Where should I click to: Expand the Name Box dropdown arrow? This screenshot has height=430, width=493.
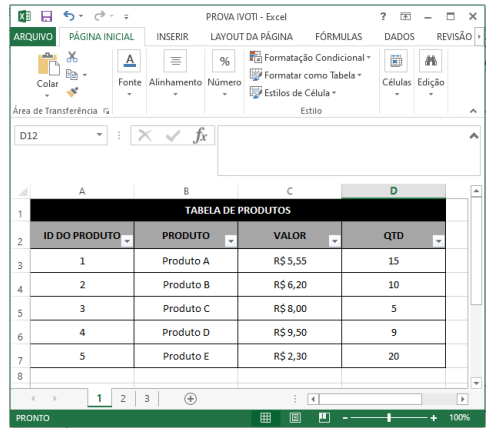[x=99, y=135]
